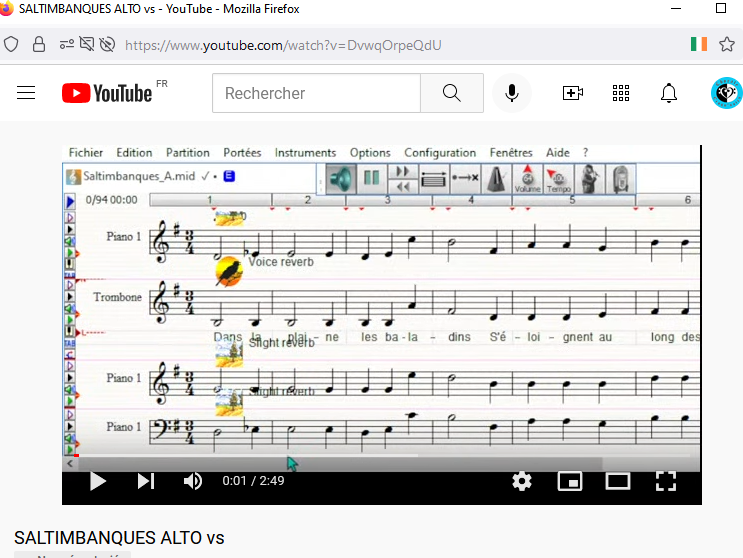Screen dimensions: 743x558
Task: Mute the video volume
Action: point(193,481)
